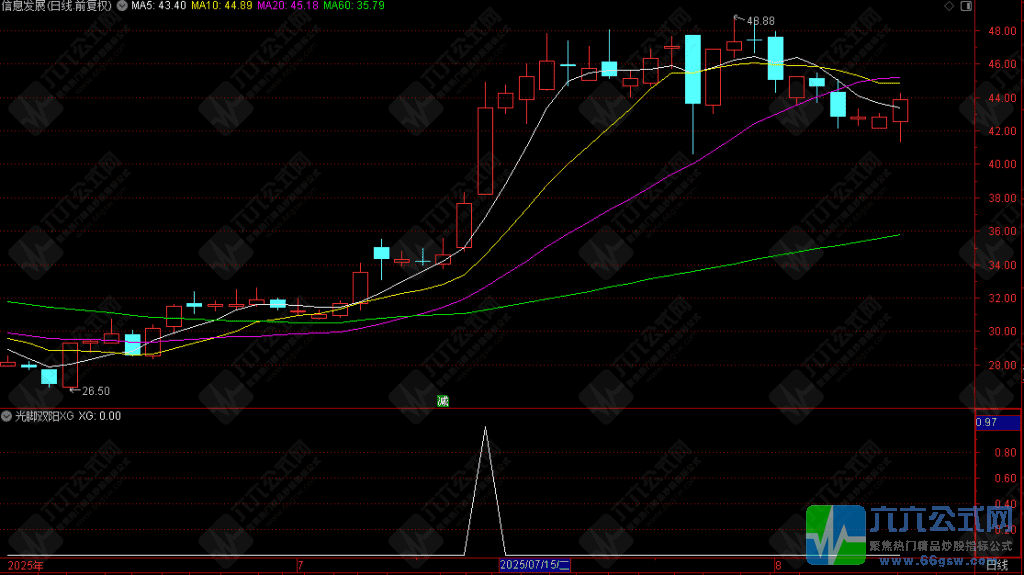
Task: Click the 32.00 price axis label
Action: click(1002, 299)
